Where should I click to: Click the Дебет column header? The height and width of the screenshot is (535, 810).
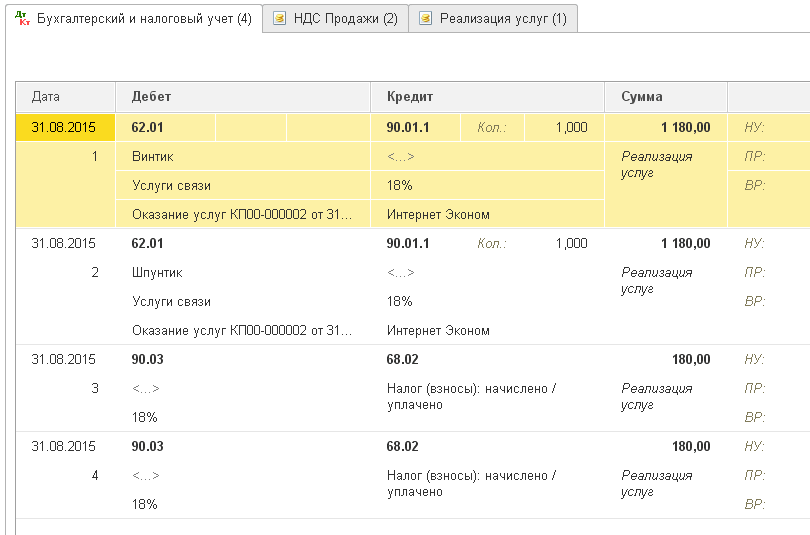point(151,97)
